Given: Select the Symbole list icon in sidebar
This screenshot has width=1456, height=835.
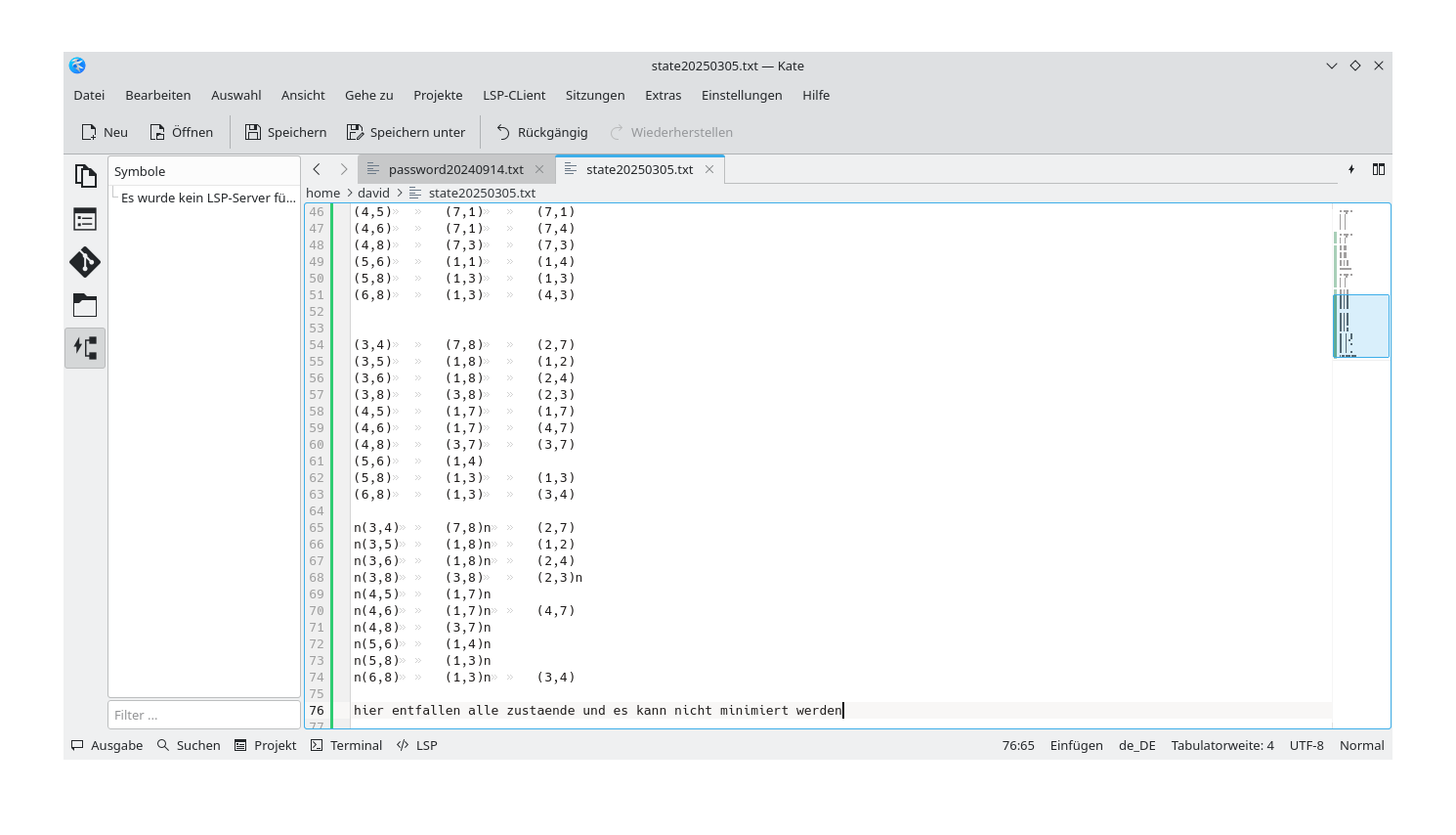Looking at the screenshot, I should [85, 218].
